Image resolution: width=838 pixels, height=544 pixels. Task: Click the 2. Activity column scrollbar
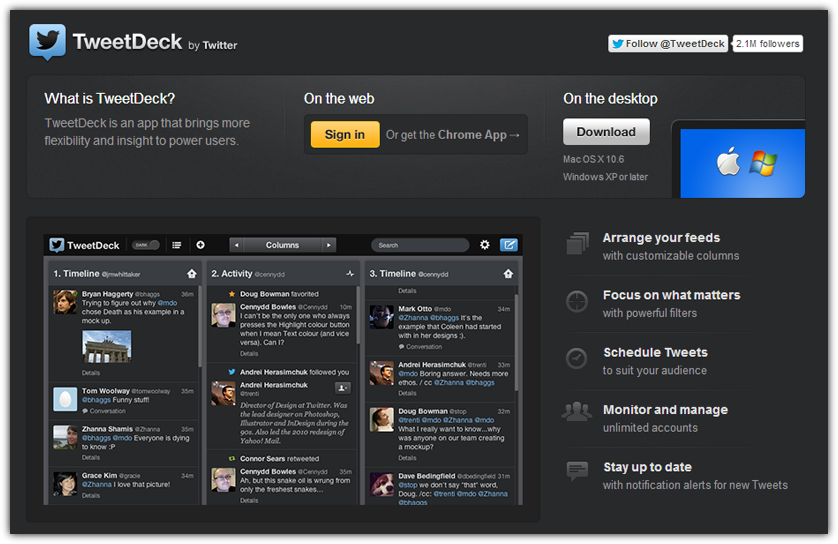point(358,315)
